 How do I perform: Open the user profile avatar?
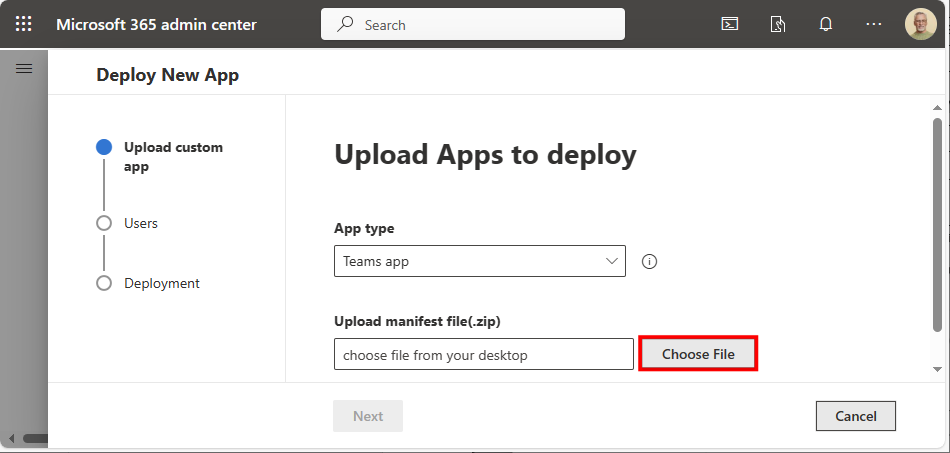pyautogui.click(x=920, y=24)
